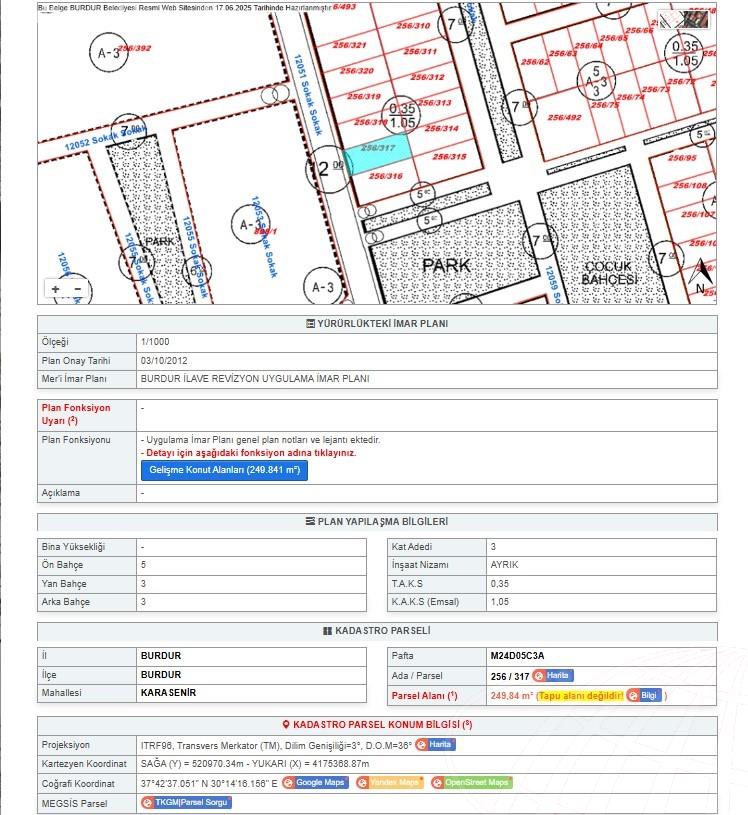Select K.A.K.S (Emsal) value 1,05
748x815 pixels.
pyautogui.click(x=500, y=601)
